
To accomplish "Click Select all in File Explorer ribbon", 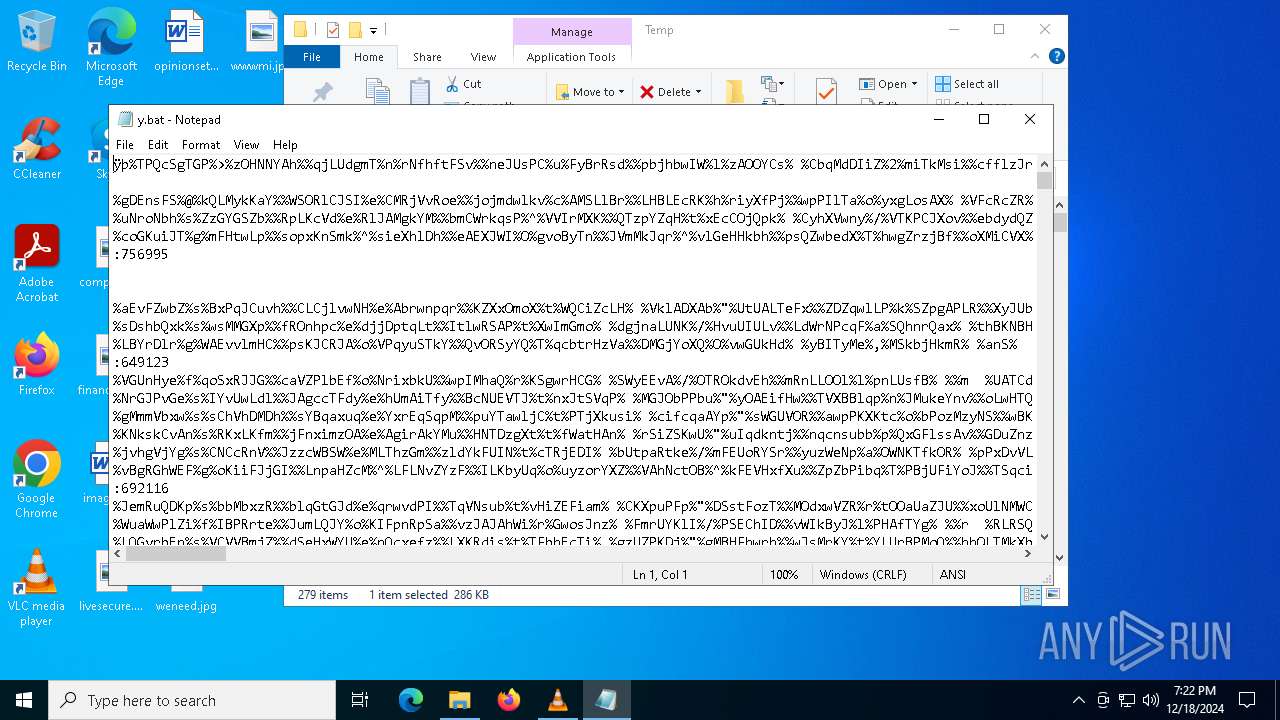I will click(x=967, y=84).
